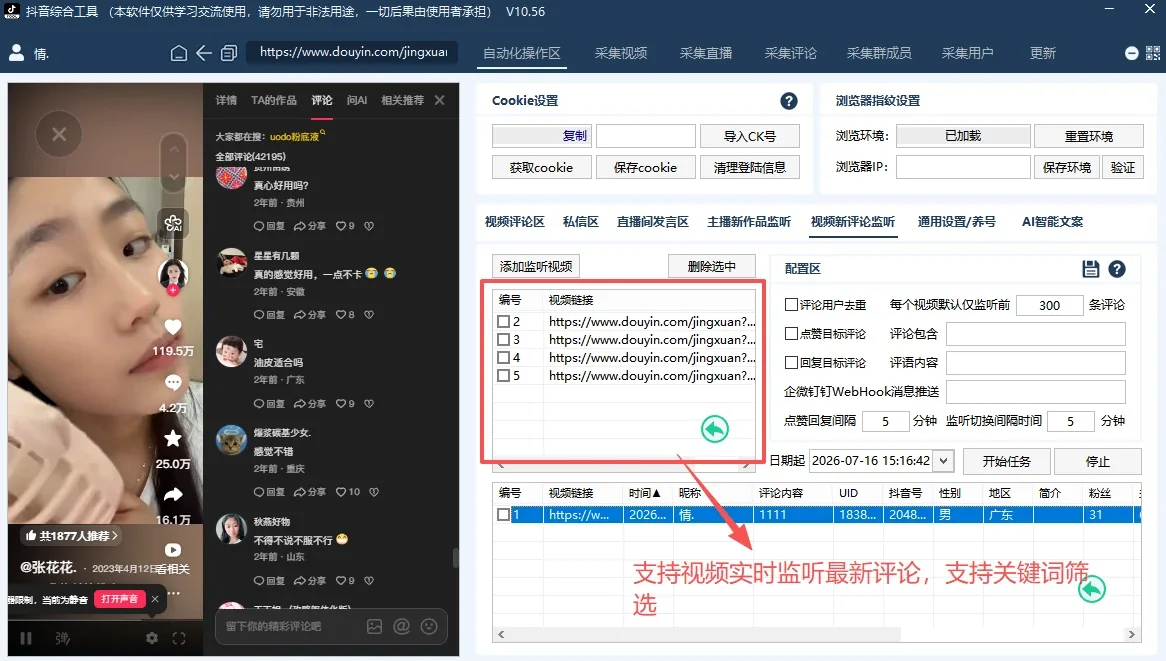The image size is (1166, 661).
Task: Go to next video arrow
Action: (x=173, y=177)
